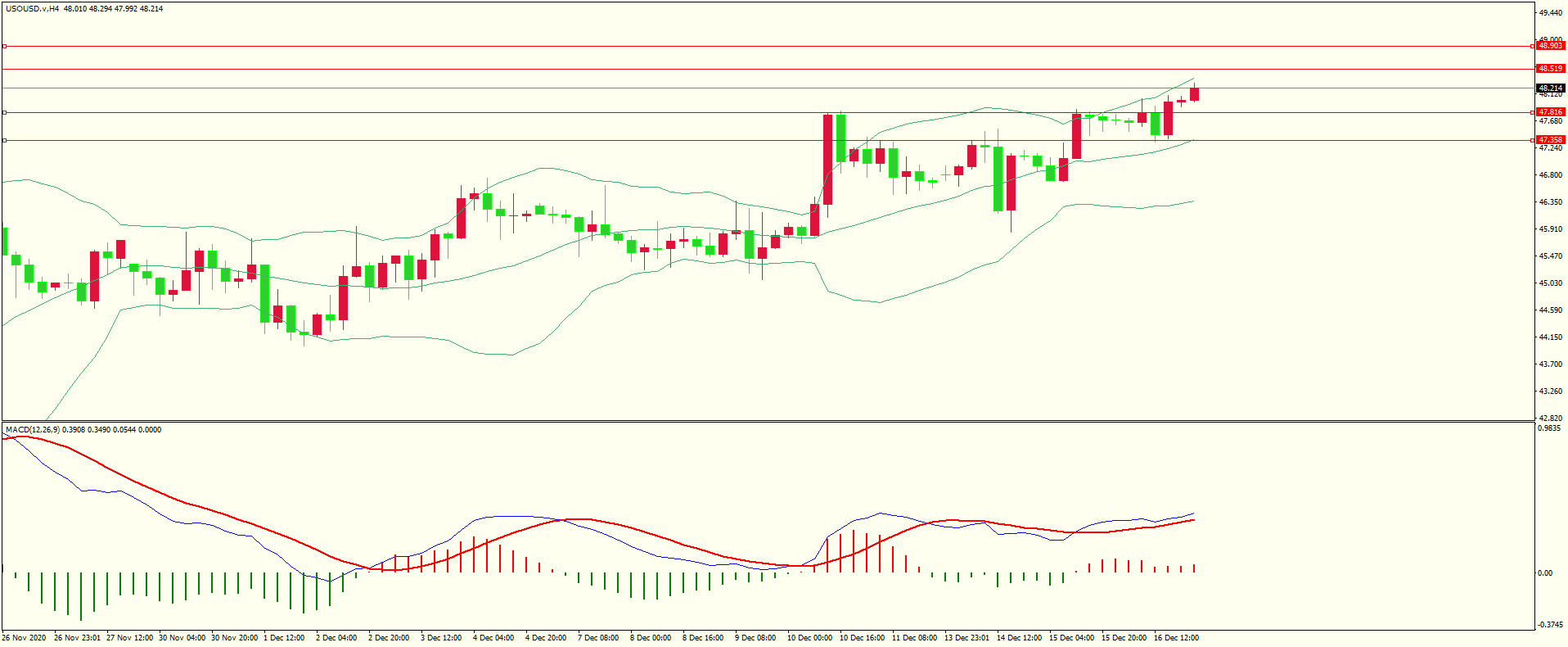
Task: Click the 26 Nov 2020 date label
Action: [25, 638]
